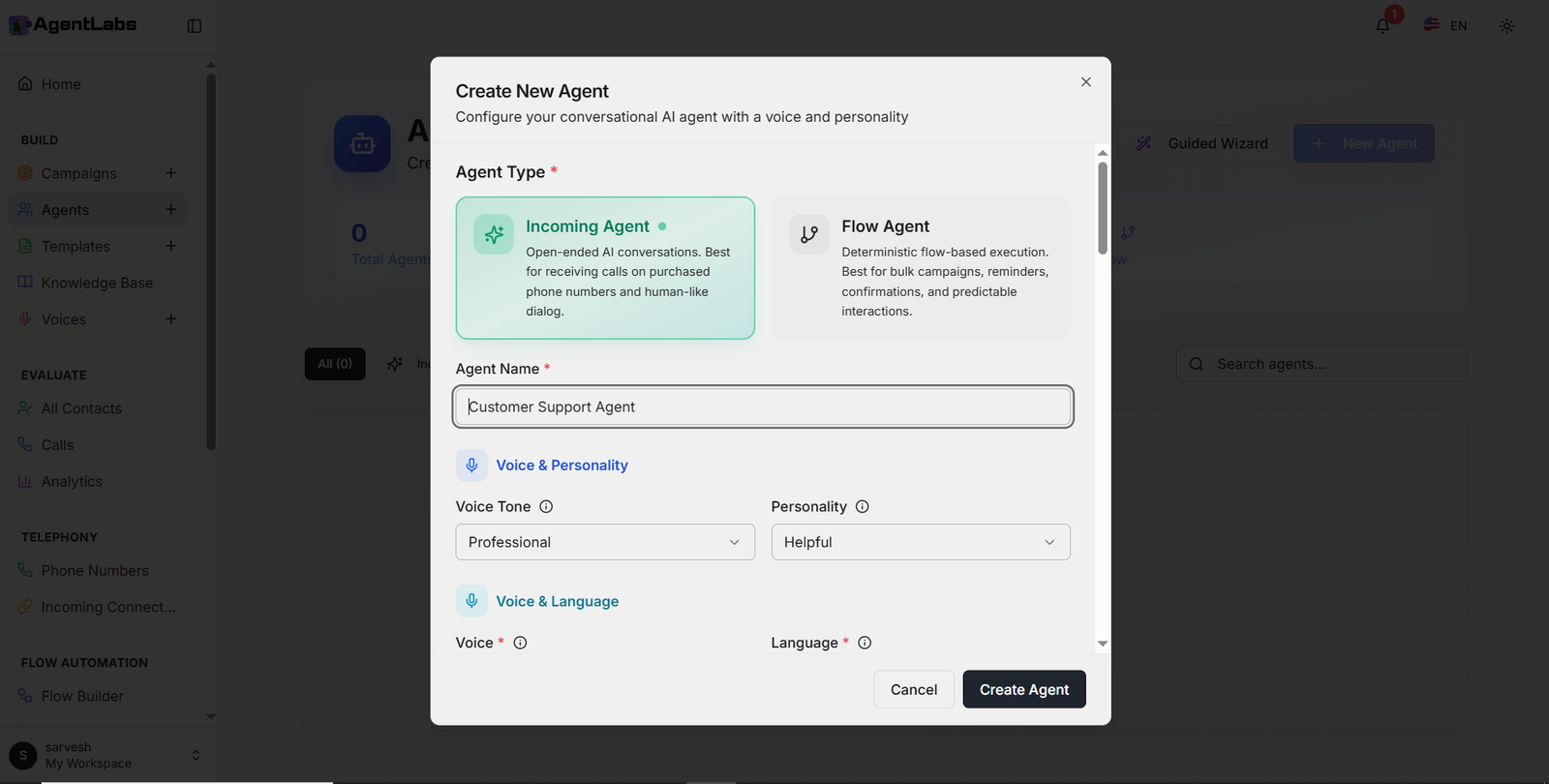Open Analytics in sidebar
Viewport: 1549px width, 784px height.
click(x=99, y=481)
